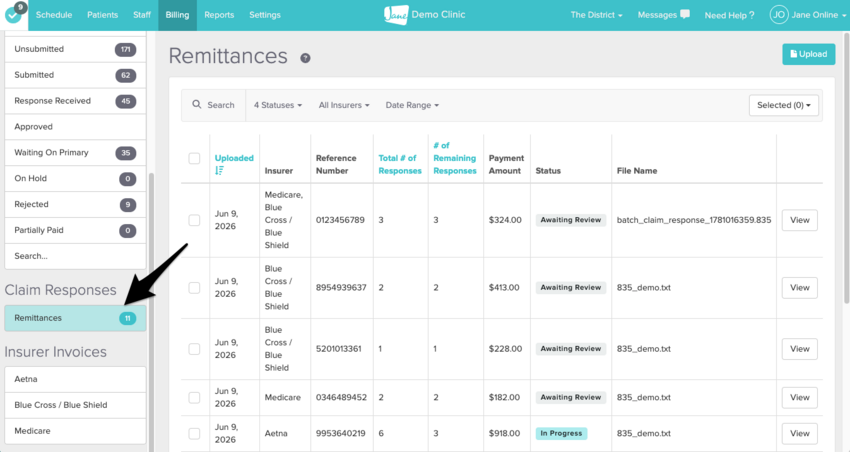The width and height of the screenshot is (850, 452).
Task: Select checkbox for reference 8954939637 row
Action: pyautogui.click(x=194, y=288)
